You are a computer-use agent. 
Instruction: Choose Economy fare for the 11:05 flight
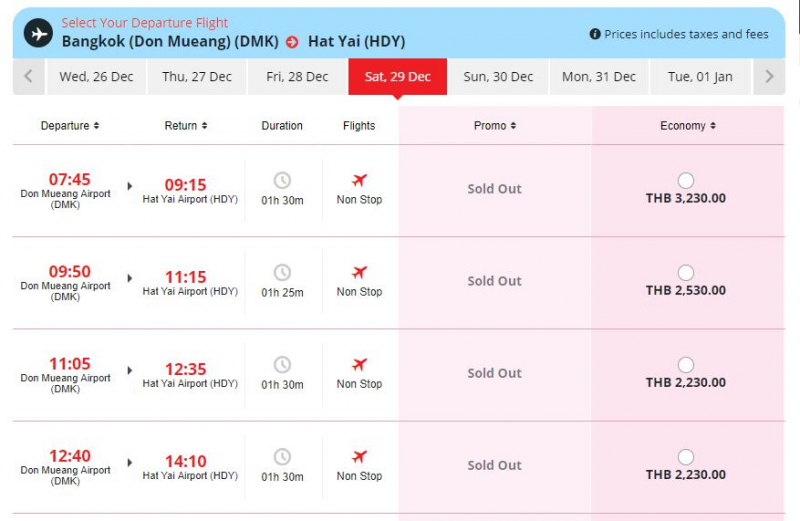point(686,365)
